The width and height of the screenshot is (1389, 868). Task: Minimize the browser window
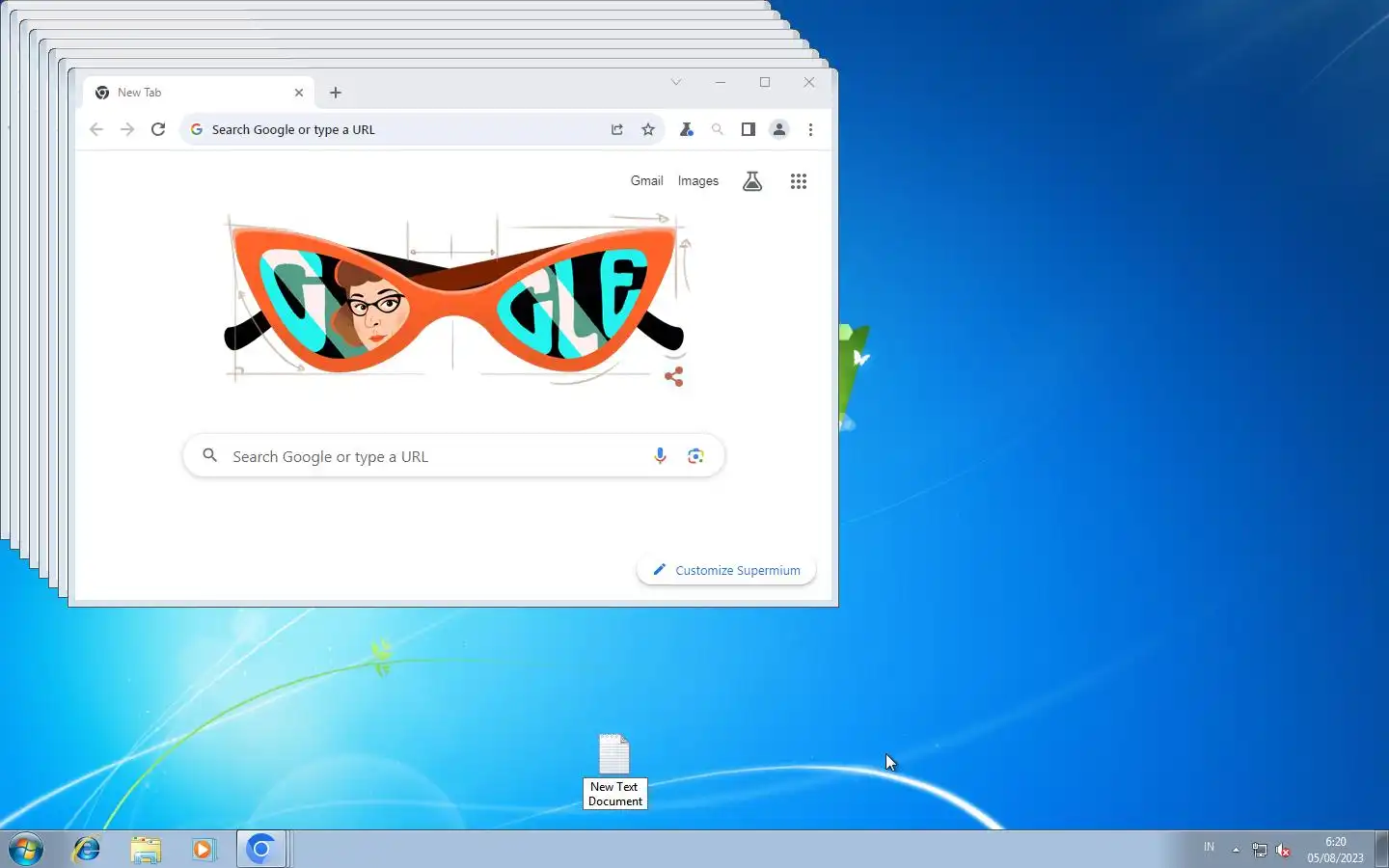pyautogui.click(x=721, y=82)
